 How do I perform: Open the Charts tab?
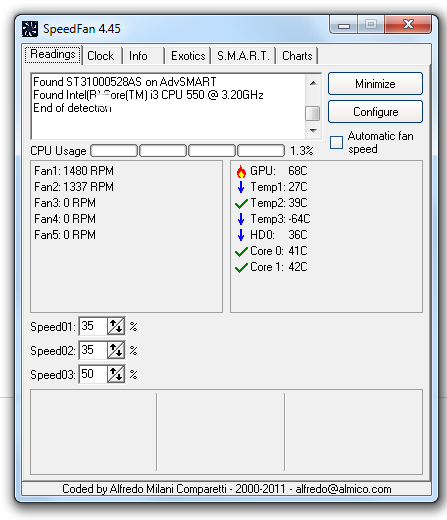coord(297,56)
